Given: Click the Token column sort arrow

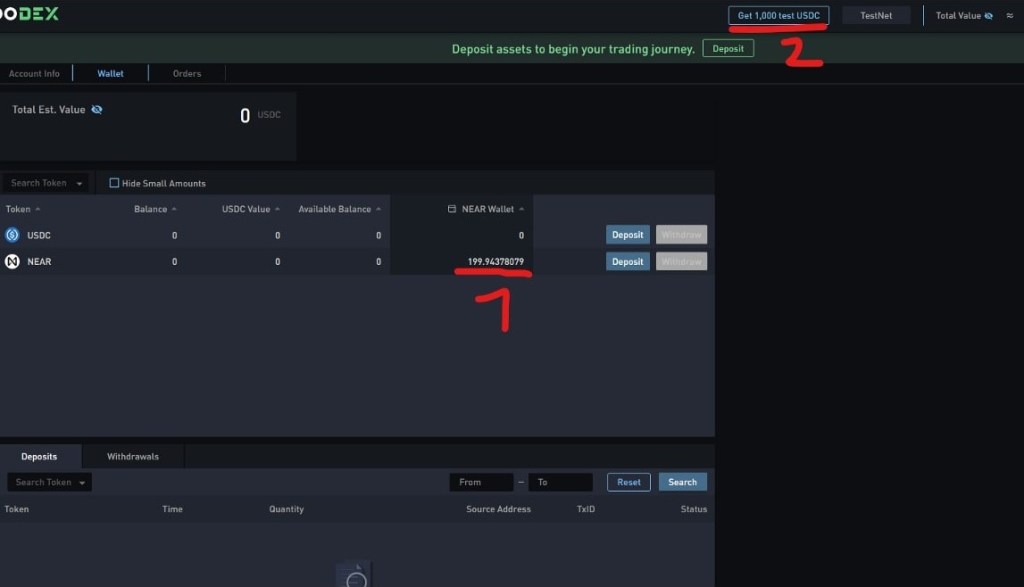Looking at the screenshot, I should (x=36, y=208).
